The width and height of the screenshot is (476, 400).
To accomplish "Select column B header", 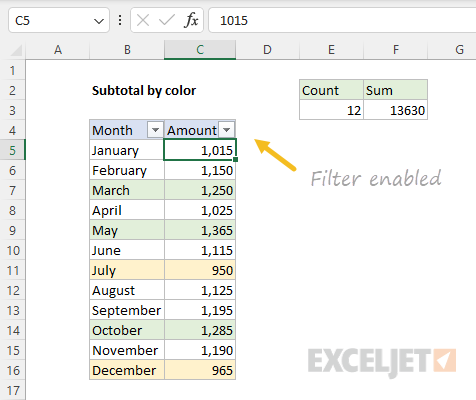I will [127, 50].
